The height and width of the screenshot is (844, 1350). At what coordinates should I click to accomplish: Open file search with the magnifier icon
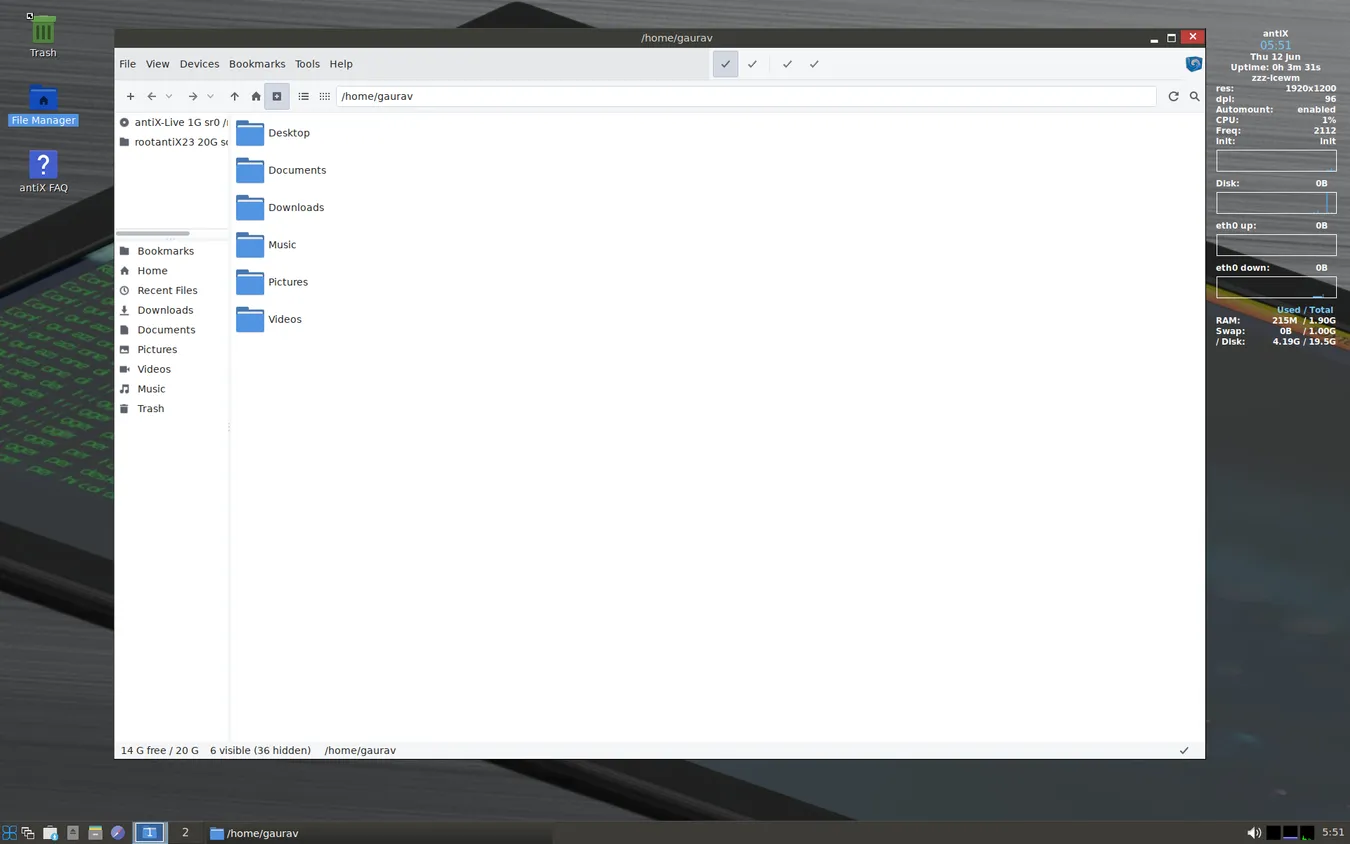point(1194,96)
